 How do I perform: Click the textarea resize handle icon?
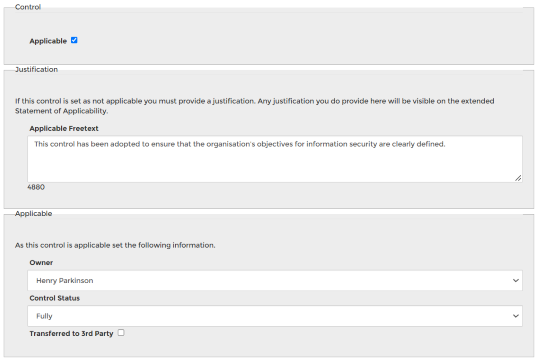coord(518,178)
